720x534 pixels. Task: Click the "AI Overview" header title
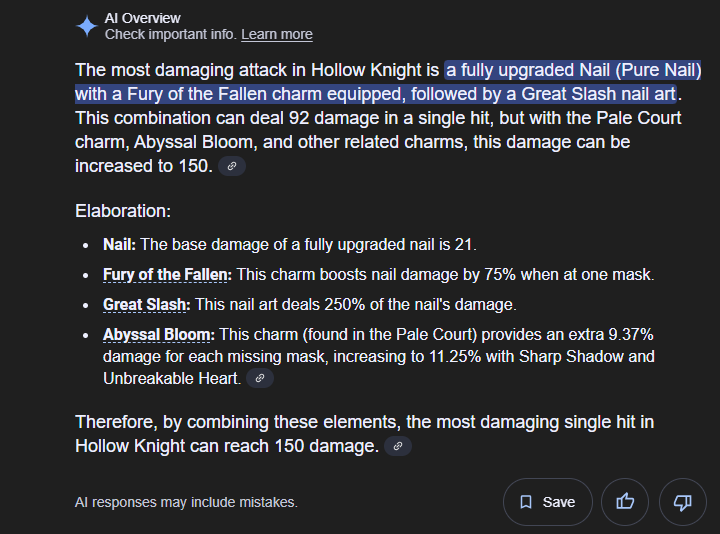143,18
